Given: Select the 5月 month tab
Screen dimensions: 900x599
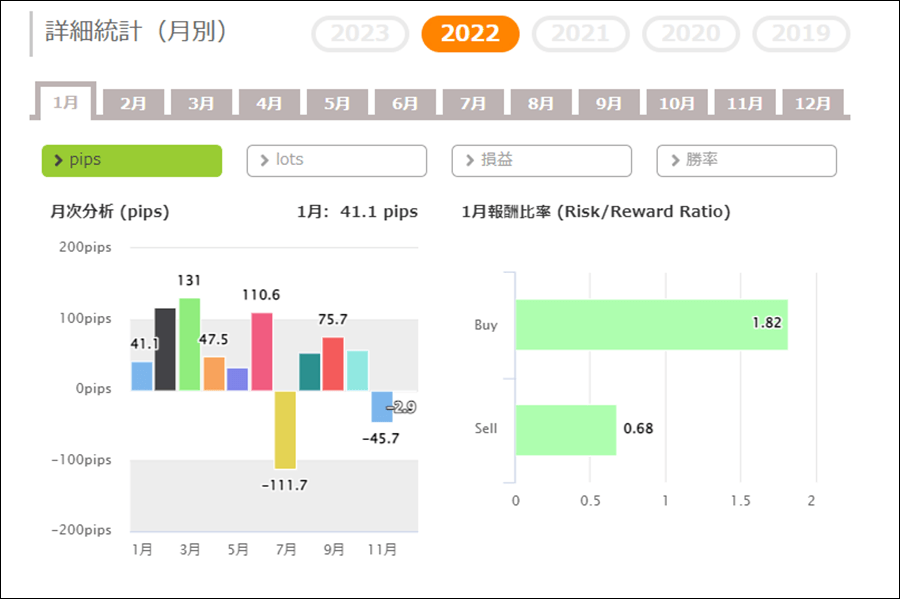Looking at the screenshot, I should point(337,103).
